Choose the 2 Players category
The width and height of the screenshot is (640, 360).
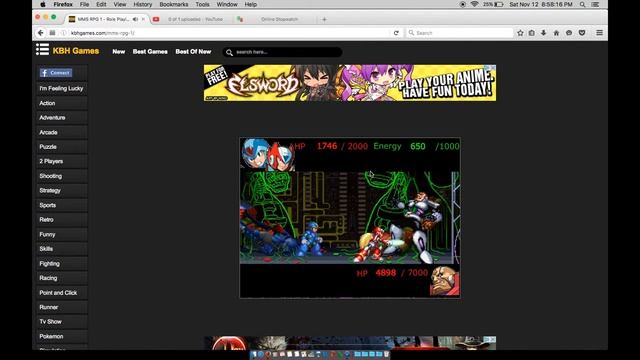pos(62,161)
